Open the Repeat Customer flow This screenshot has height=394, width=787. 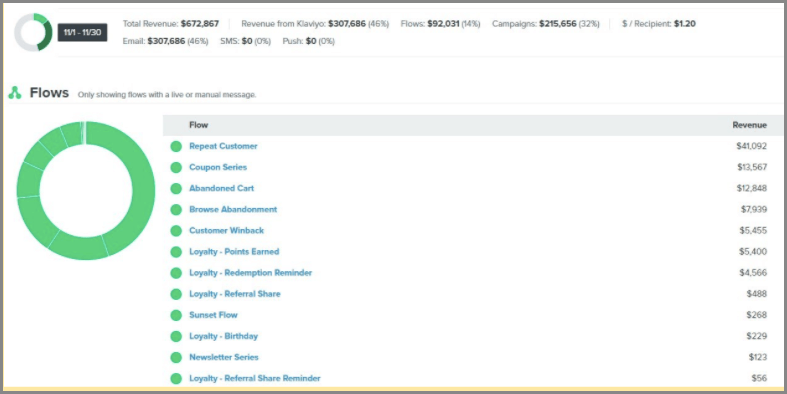click(x=223, y=146)
